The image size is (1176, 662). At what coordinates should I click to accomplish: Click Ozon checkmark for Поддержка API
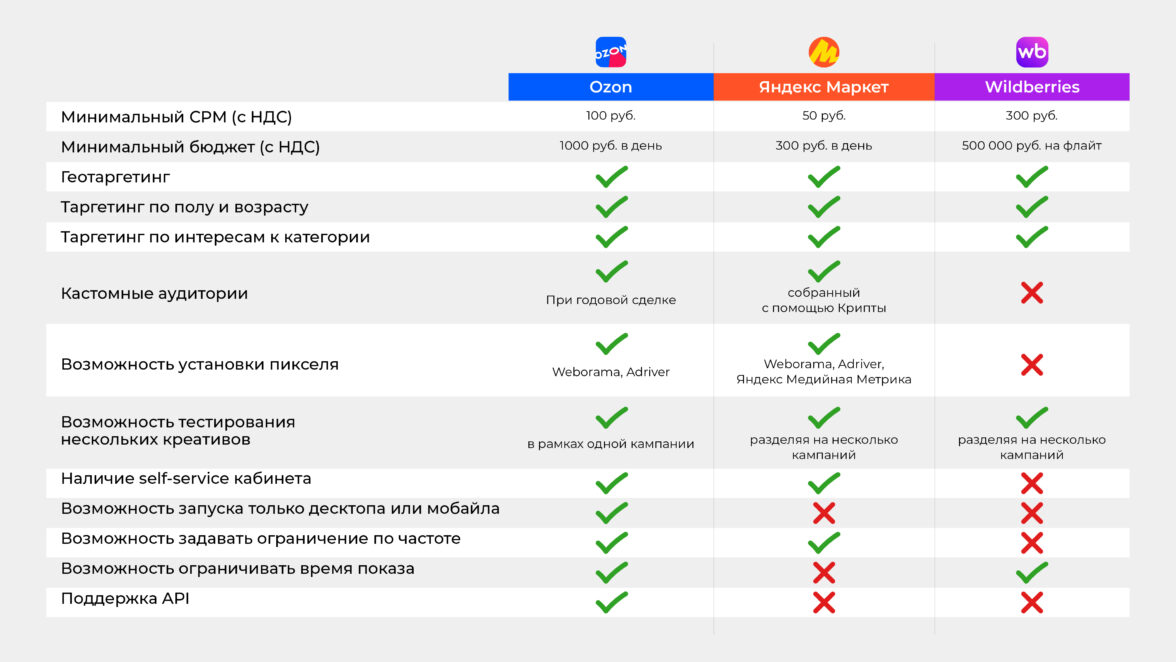pos(611,602)
